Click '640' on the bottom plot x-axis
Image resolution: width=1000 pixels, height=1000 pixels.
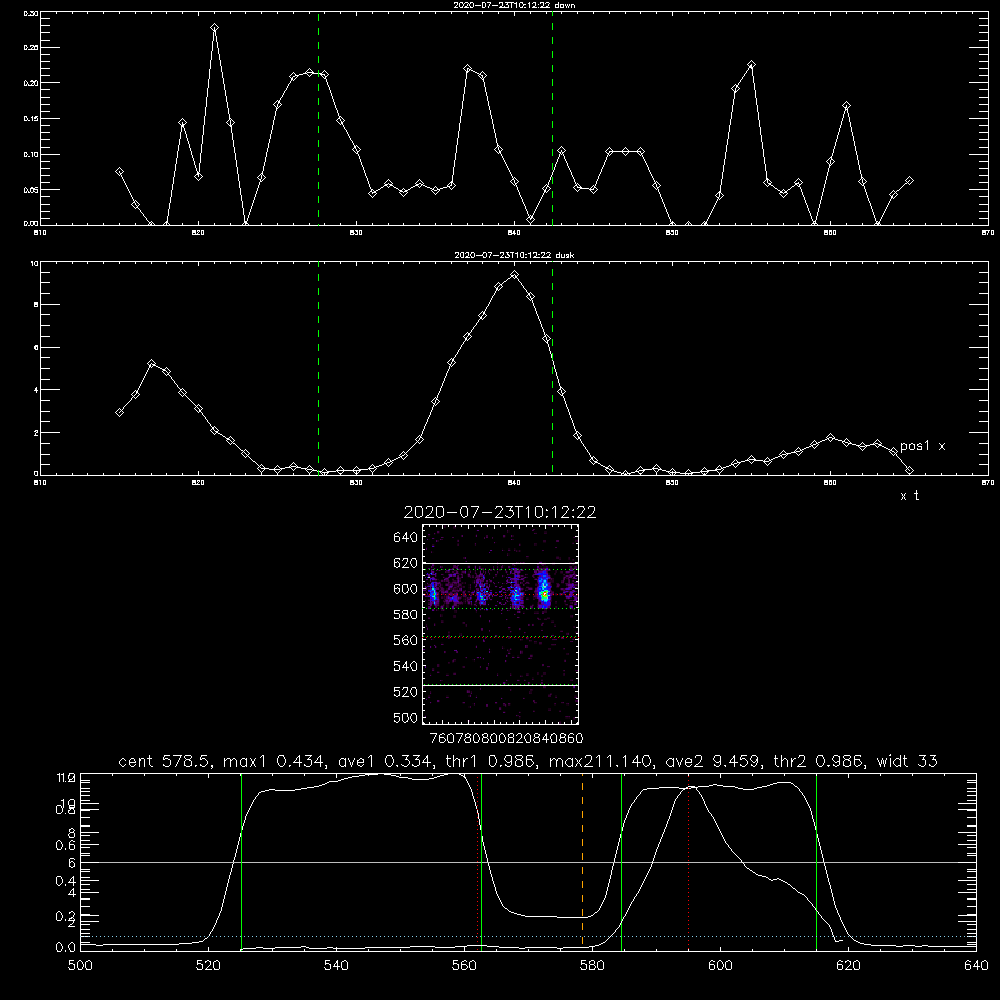point(976,966)
